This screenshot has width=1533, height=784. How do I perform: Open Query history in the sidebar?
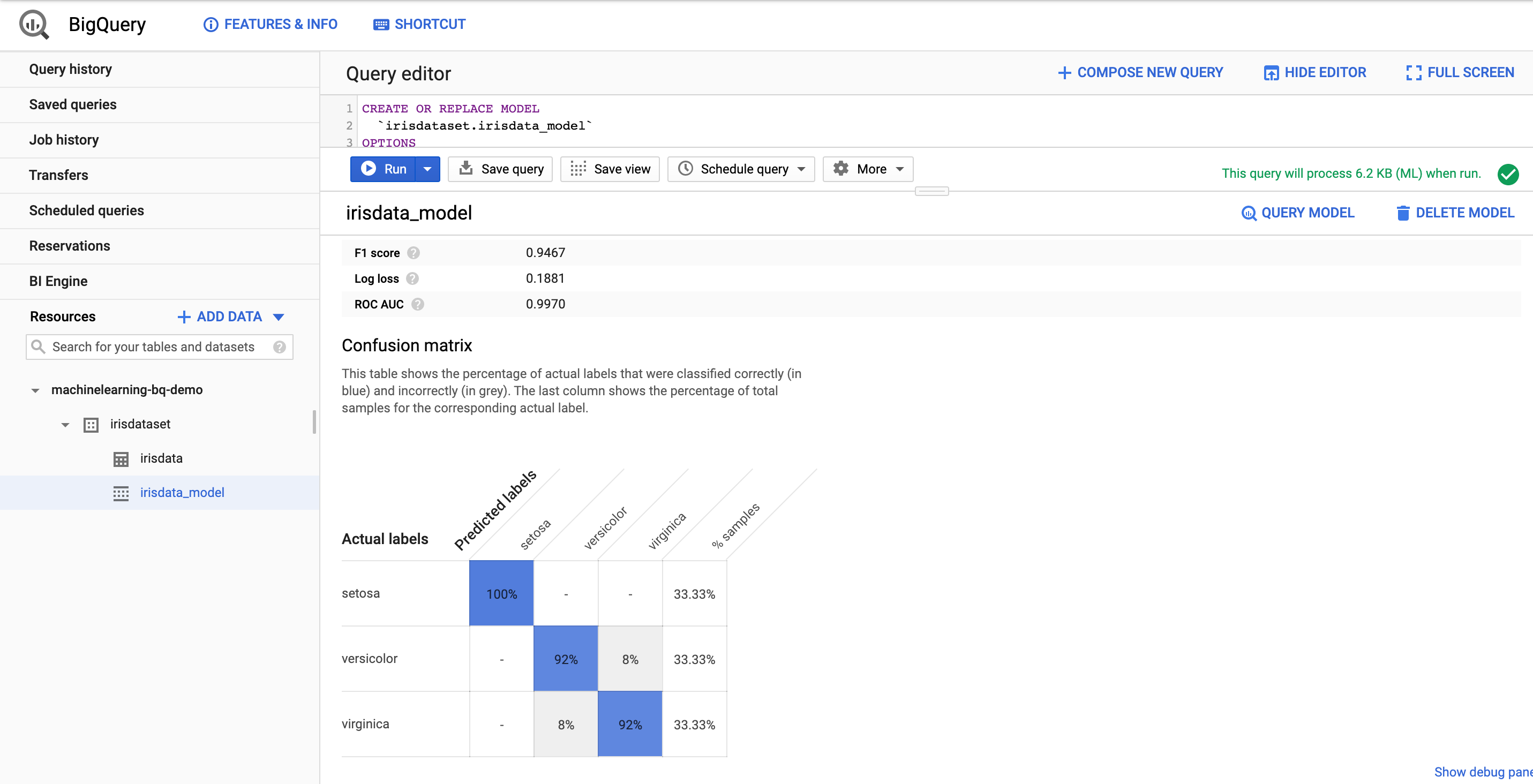pos(70,69)
